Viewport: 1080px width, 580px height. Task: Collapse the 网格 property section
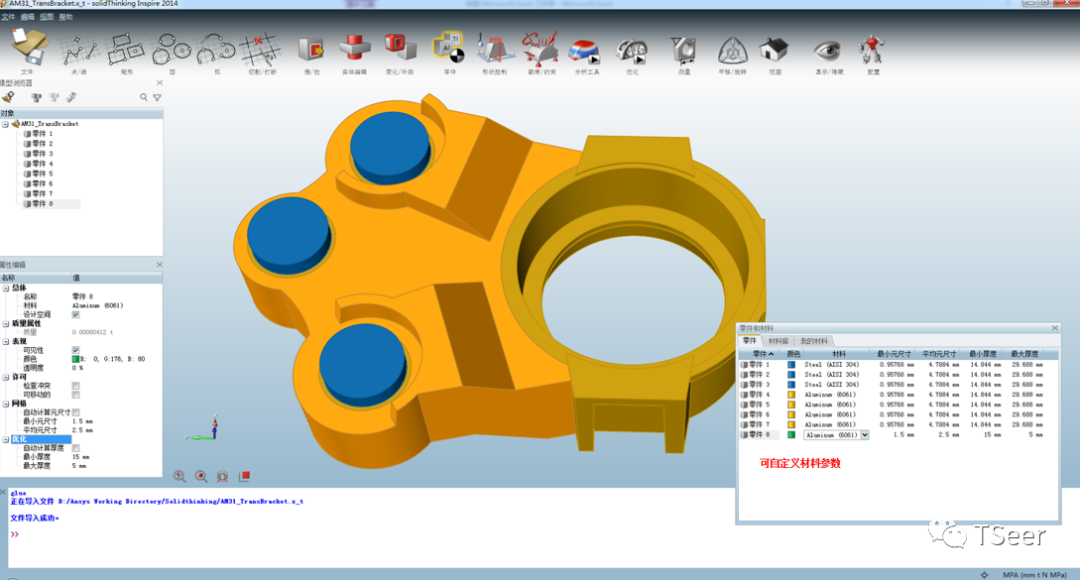point(6,403)
